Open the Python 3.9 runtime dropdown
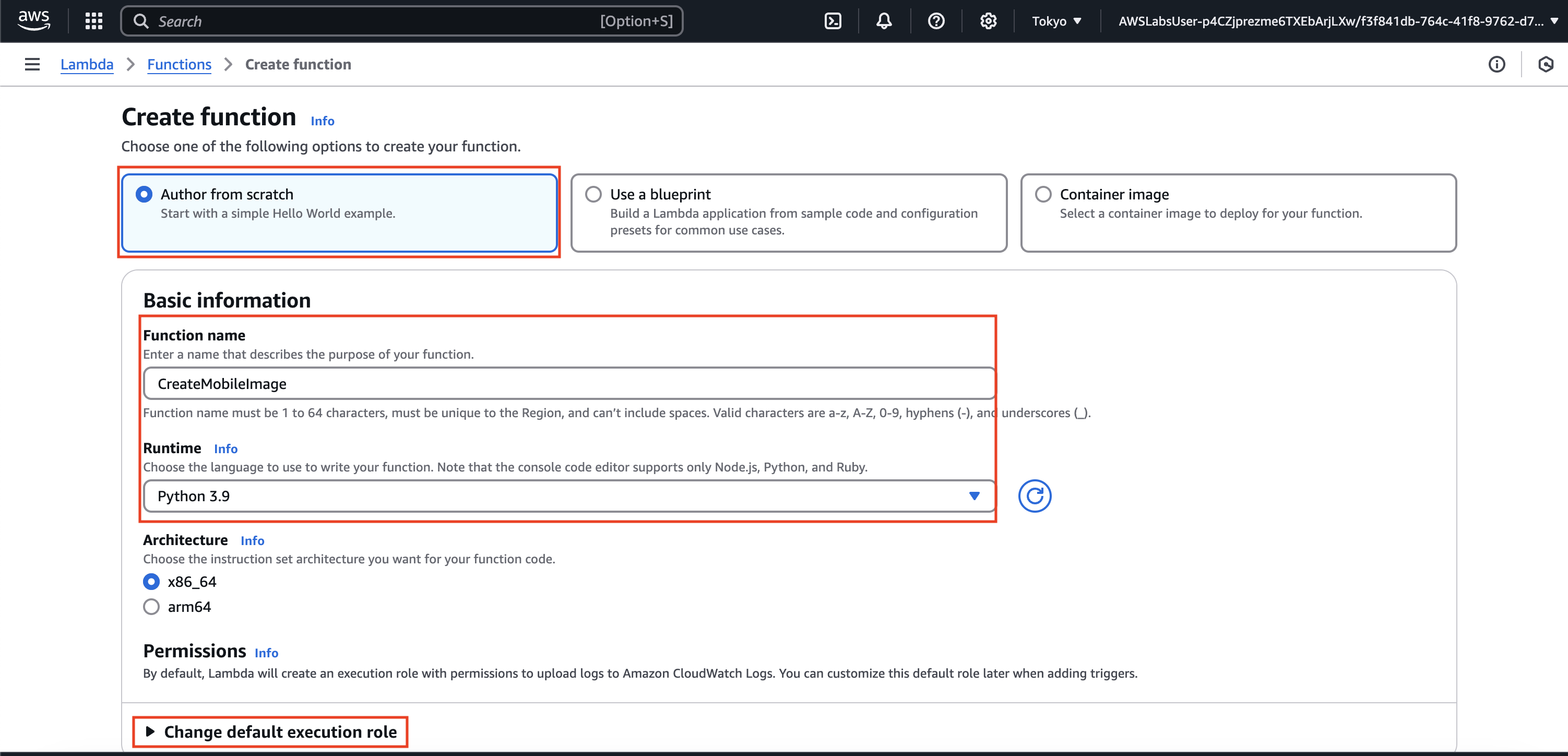Screen dimensions: 1568x756 568,496
